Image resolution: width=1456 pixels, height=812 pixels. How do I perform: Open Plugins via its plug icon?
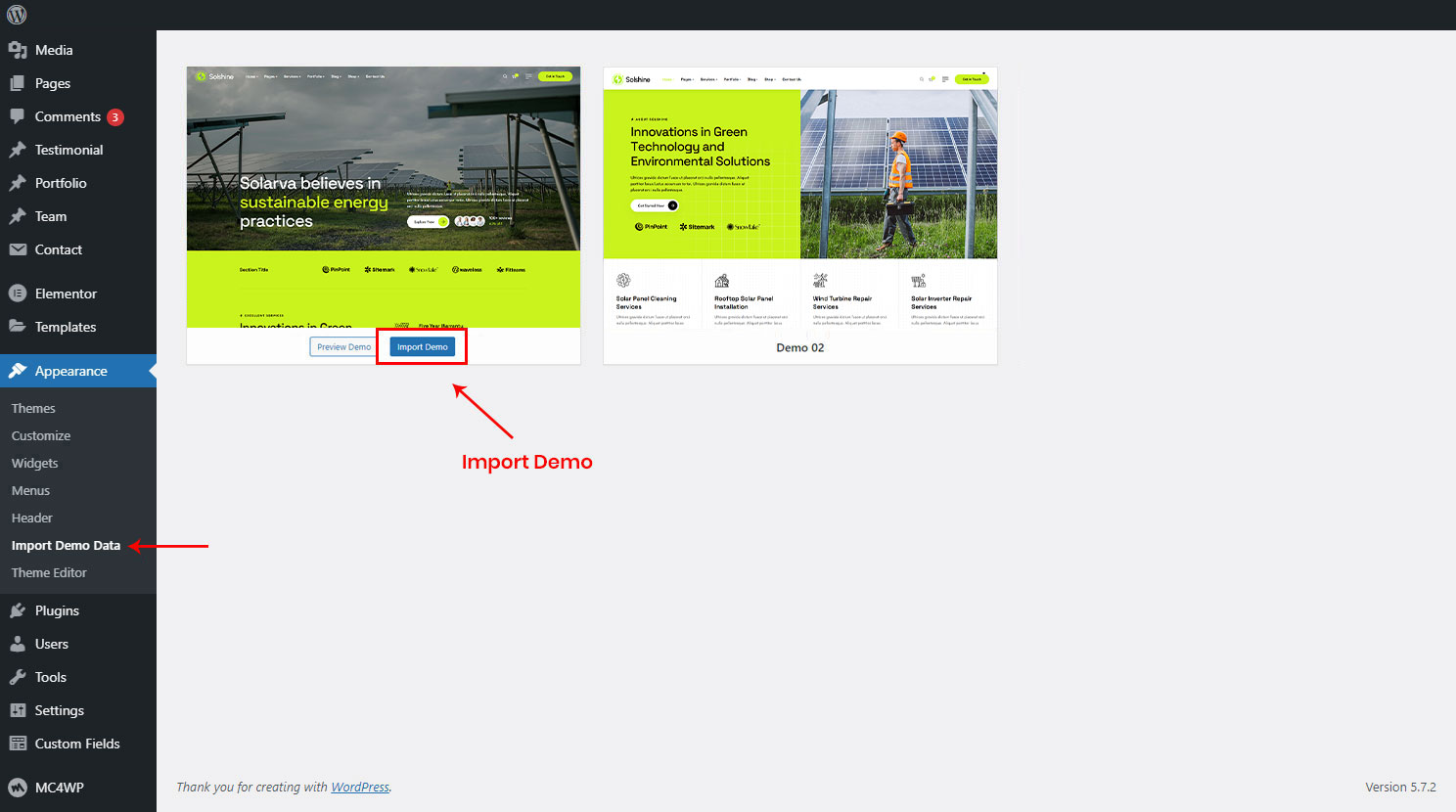18,610
